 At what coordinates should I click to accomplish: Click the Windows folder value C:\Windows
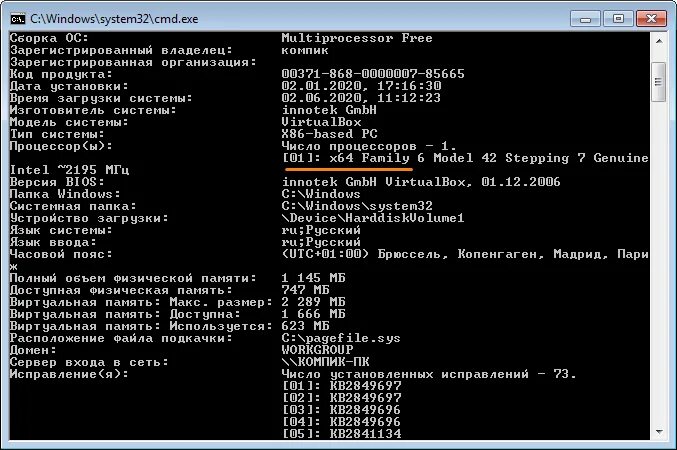click(x=321, y=194)
